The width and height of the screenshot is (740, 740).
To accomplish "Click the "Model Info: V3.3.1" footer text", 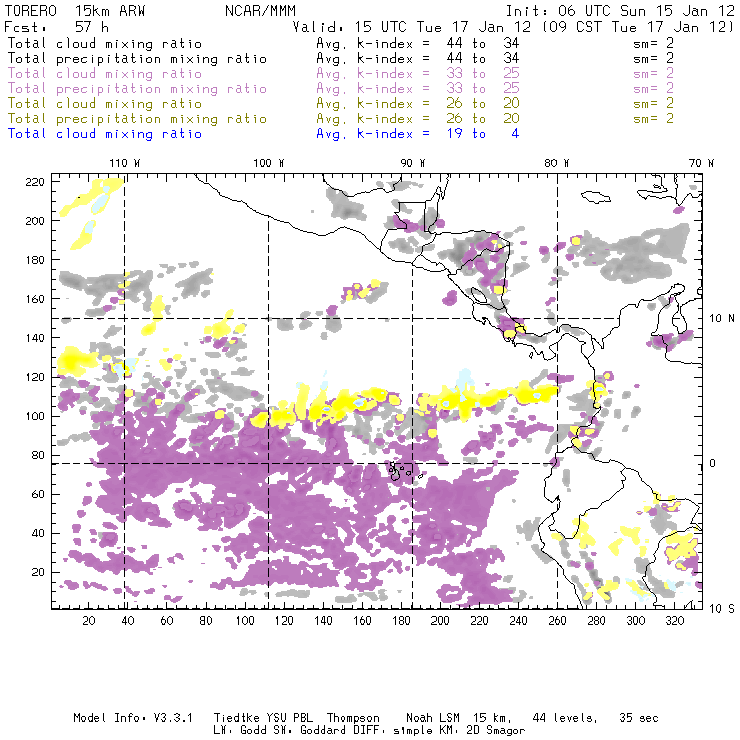I will (133, 718).
